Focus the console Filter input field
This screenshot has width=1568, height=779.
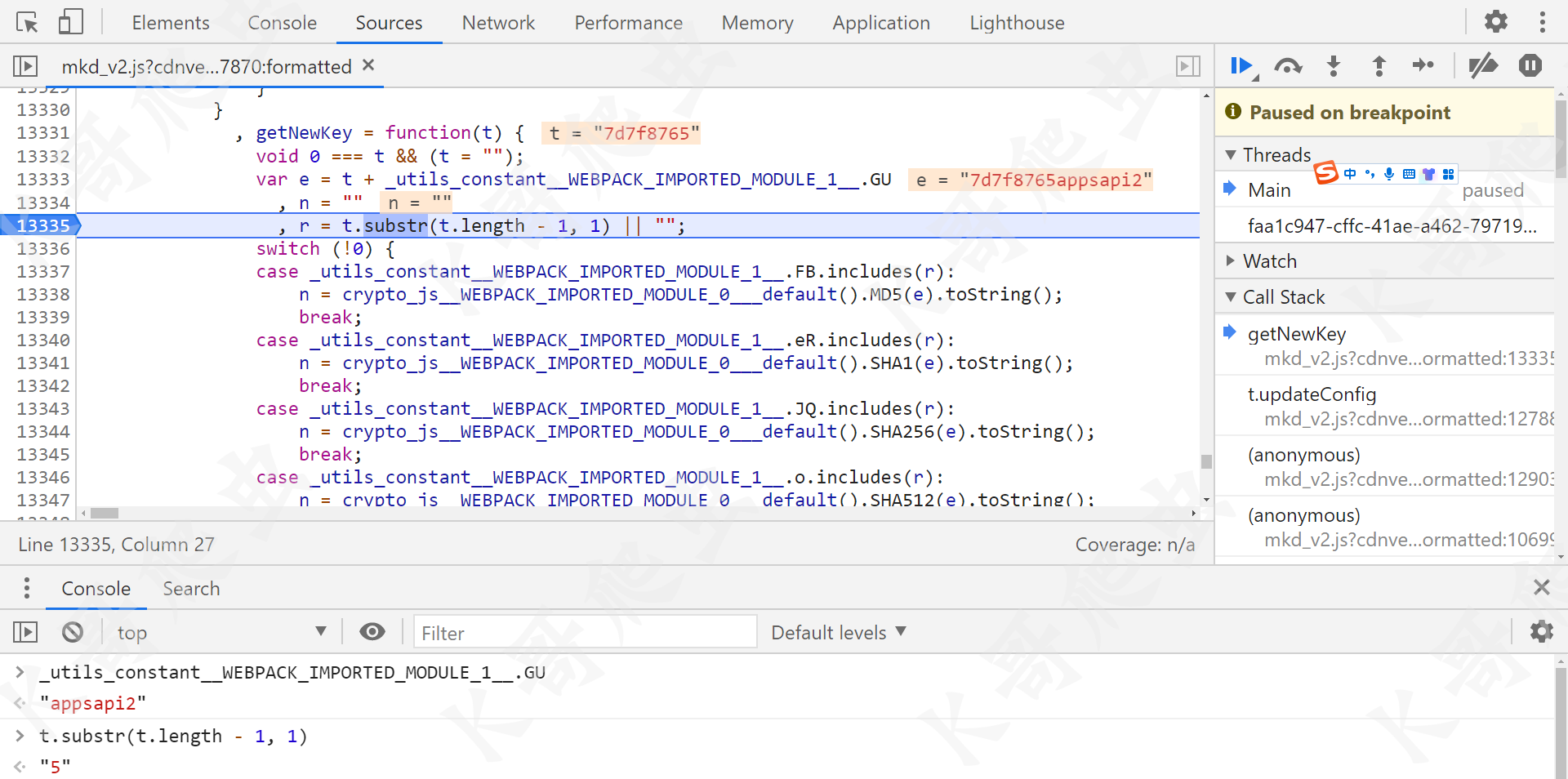click(585, 632)
